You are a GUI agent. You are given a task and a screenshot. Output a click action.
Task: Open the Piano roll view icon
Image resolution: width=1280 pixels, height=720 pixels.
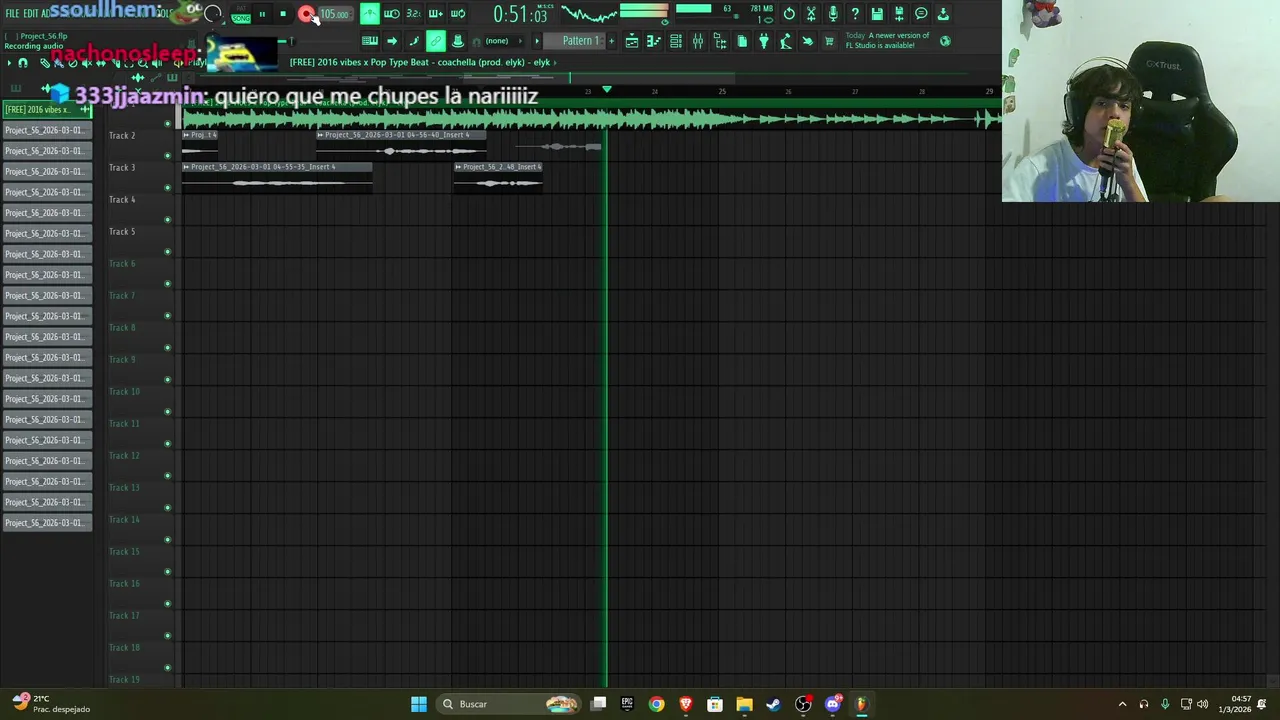(x=654, y=41)
